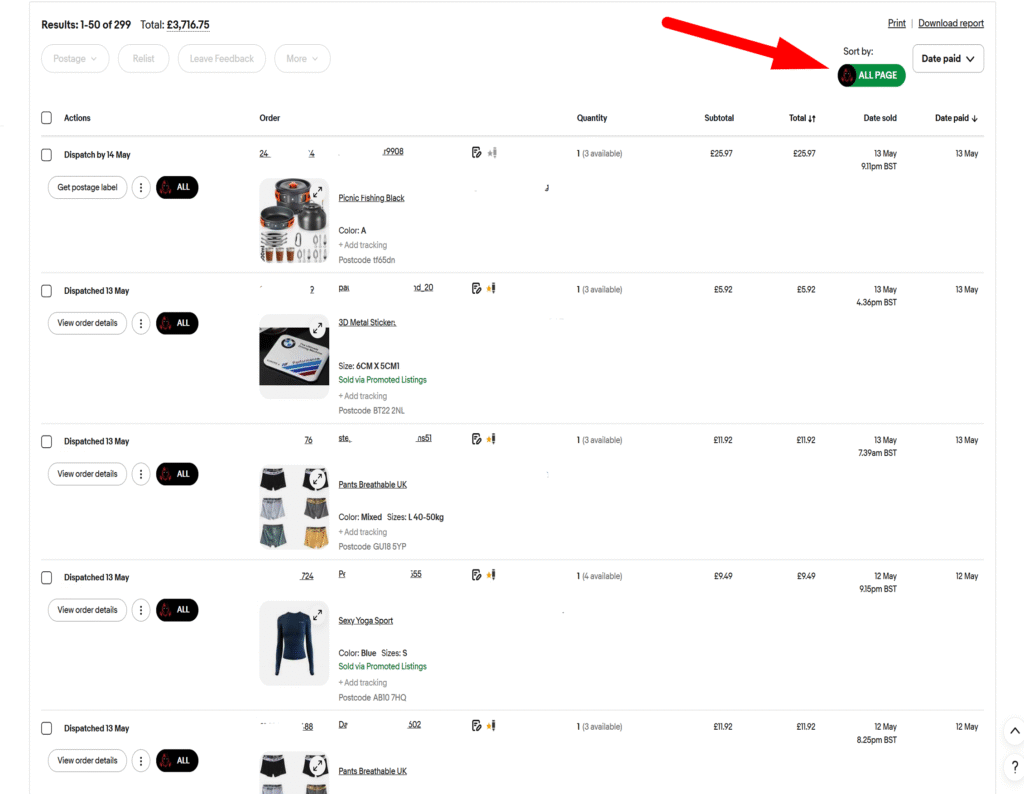Click the scroll-to-top arrow button
Image resolution: width=1024 pixels, height=794 pixels.
(1014, 732)
